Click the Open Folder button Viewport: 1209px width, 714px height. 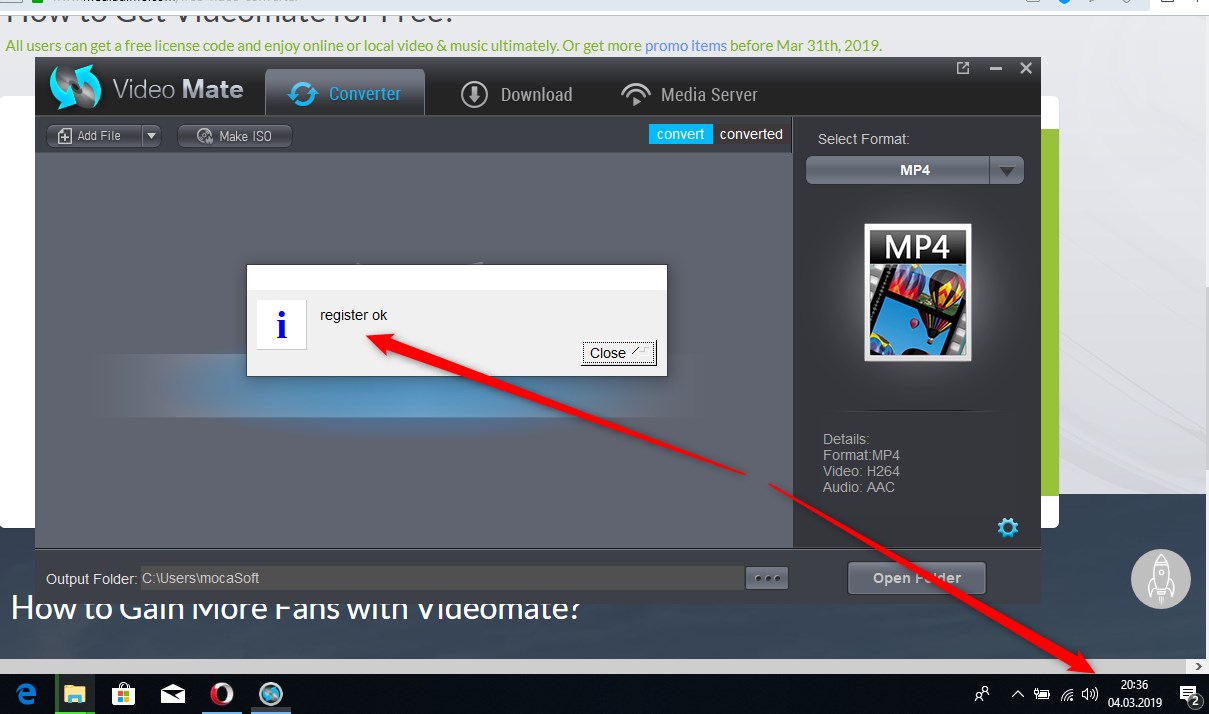click(917, 577)
